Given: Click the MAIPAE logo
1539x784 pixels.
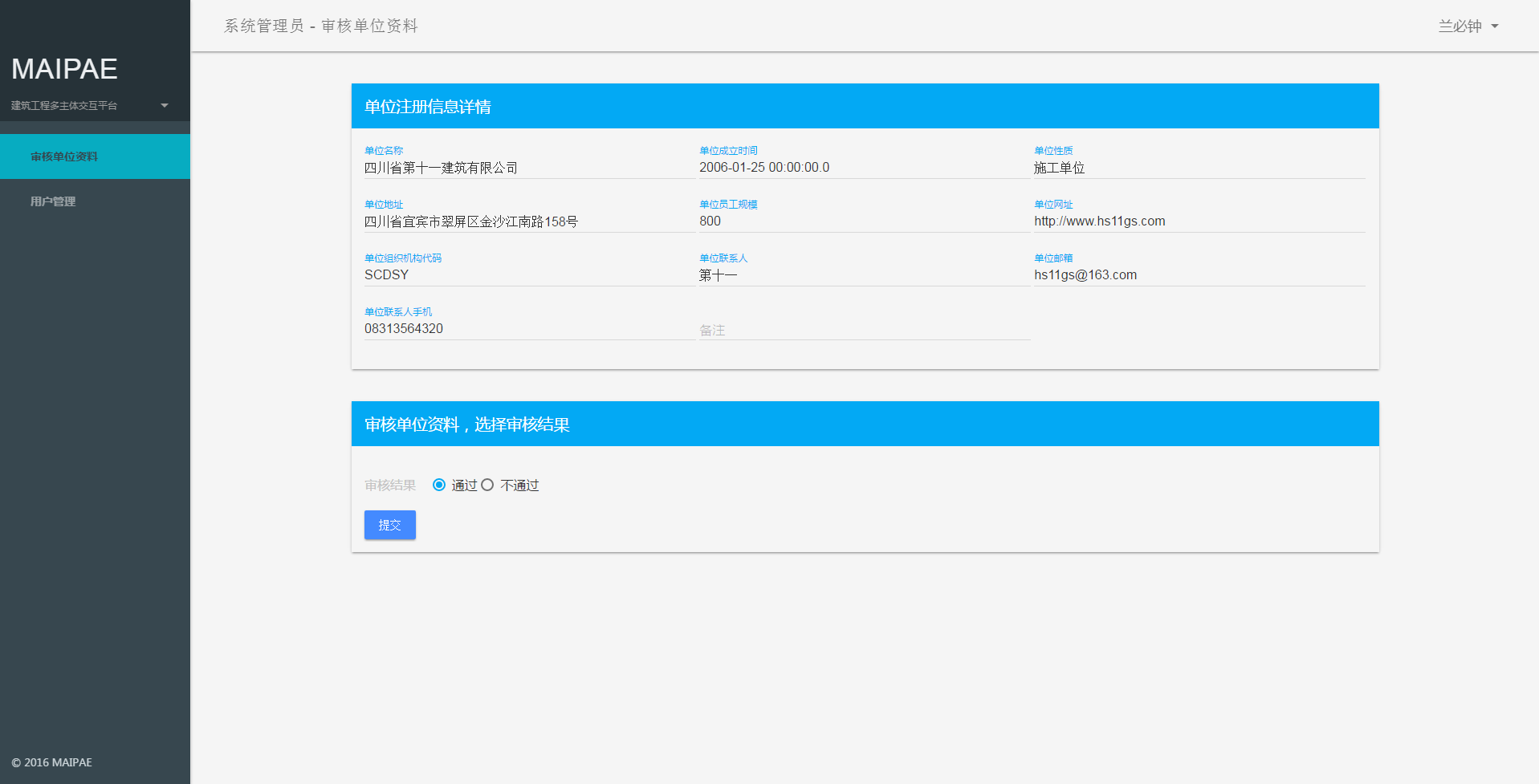Looking at the screenshot, I should [x=63, y=69].
